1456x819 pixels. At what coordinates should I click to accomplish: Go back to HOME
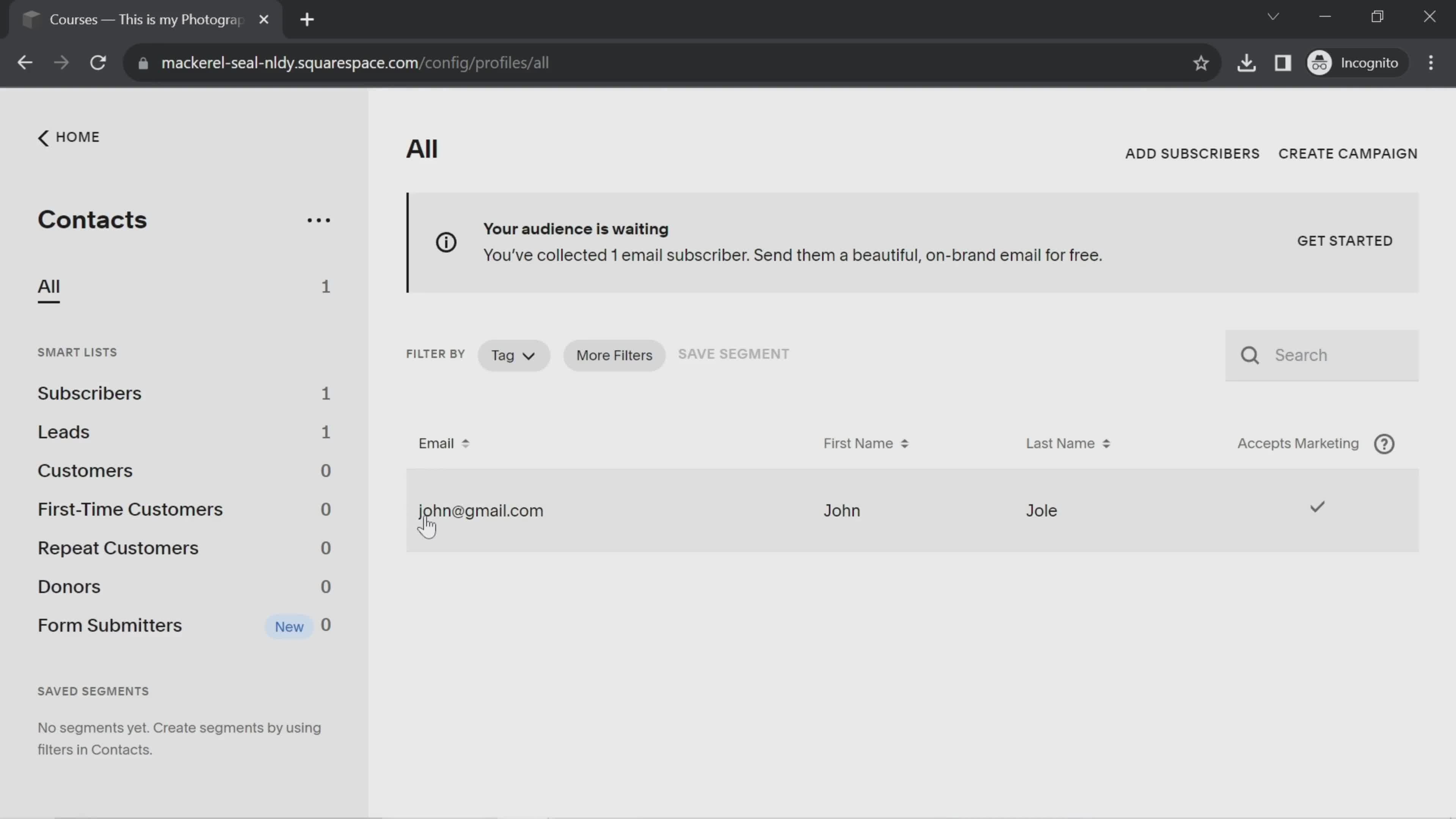[x=68, y=137]
